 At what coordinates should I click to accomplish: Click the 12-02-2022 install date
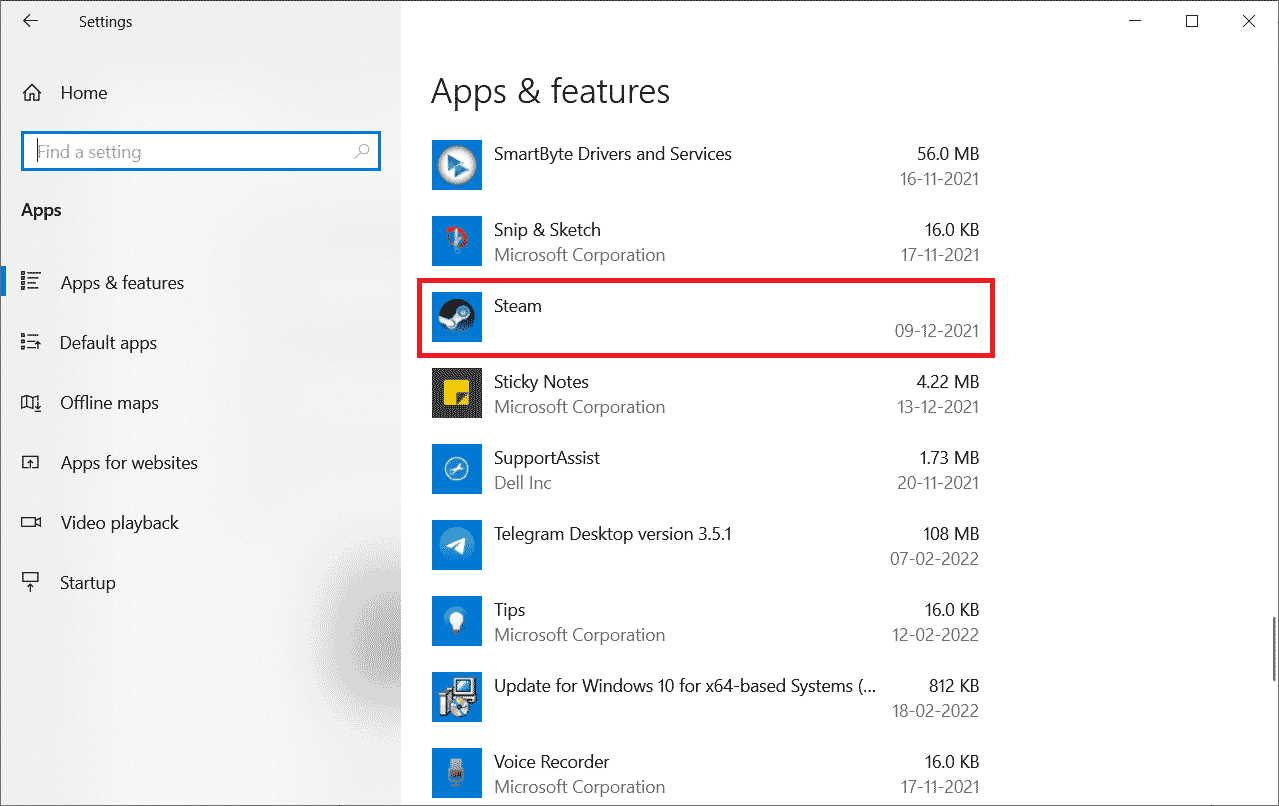click(x=937, y=635)
